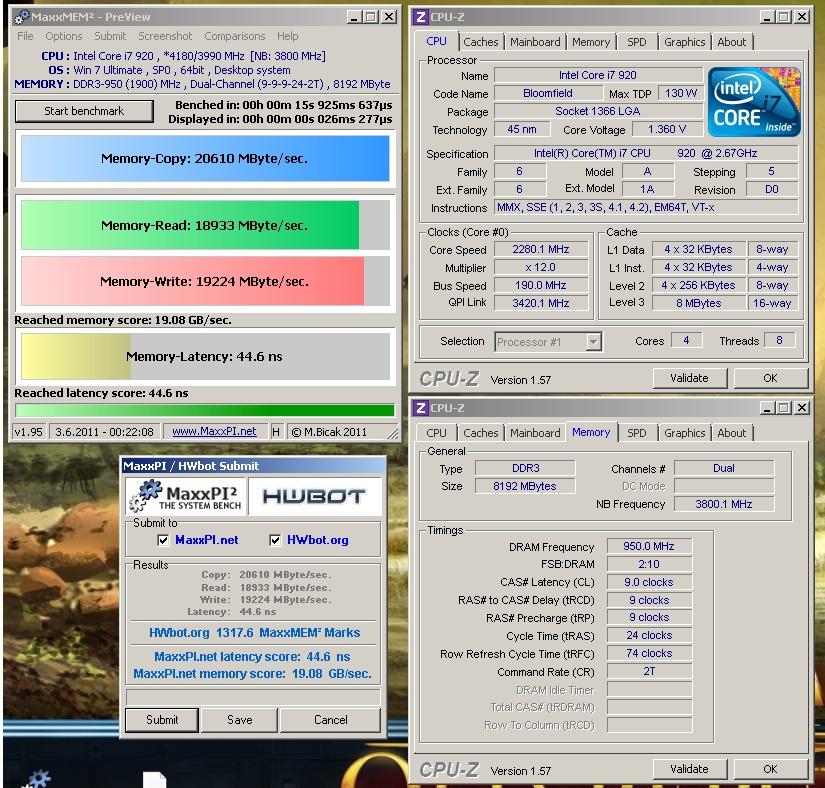Image resolution: width=825 pixels, height=788 pixels.
Task: Click the MaxxMEM² gear icon in title bar
Action: click(22, 17)
